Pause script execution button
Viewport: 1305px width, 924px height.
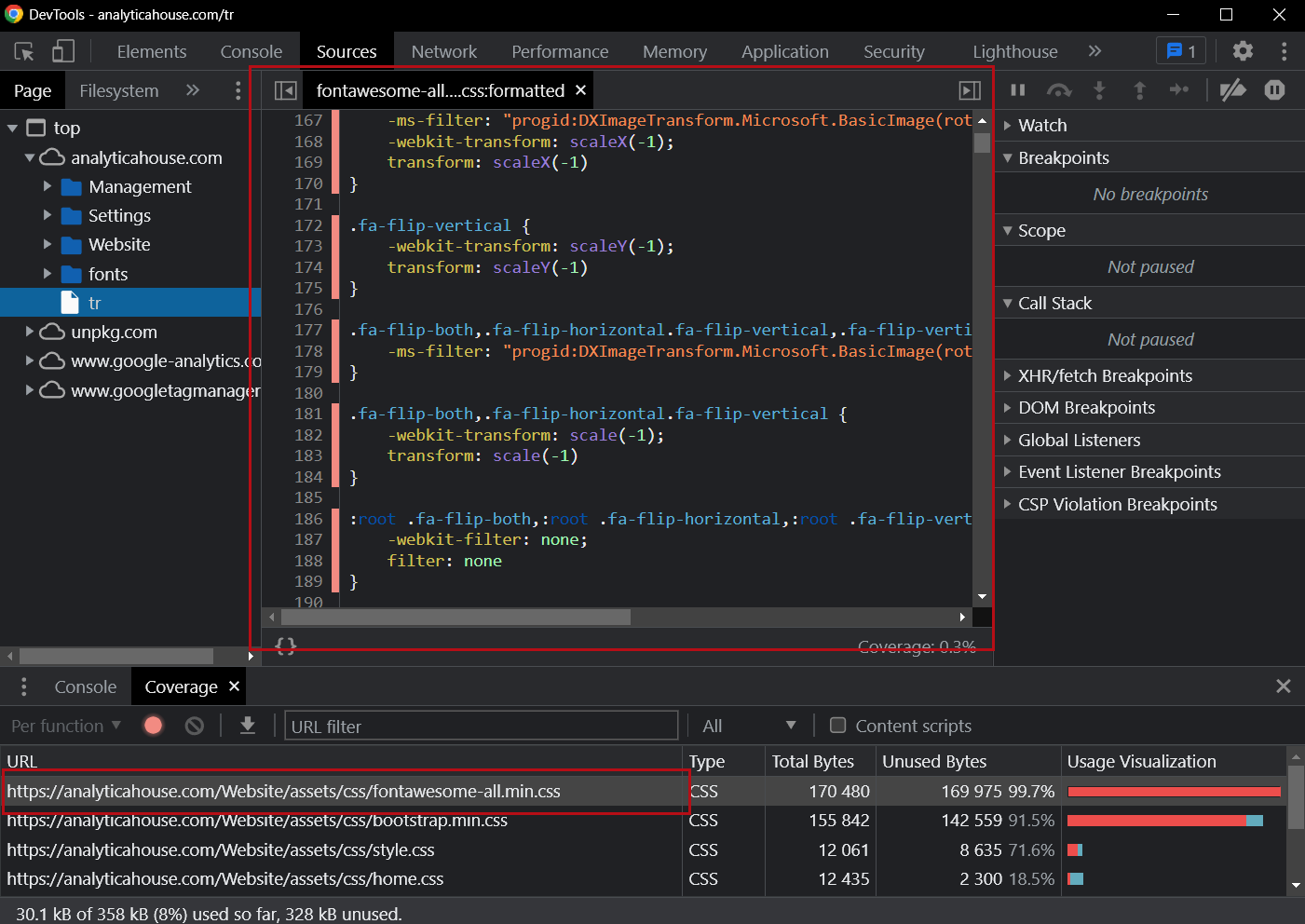click(x=1018, y=90)
